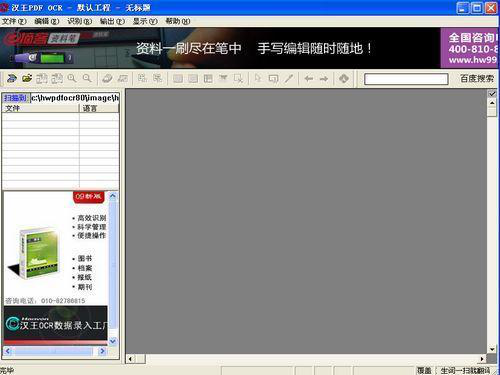Click the 期刊 bullet text

point(85,287)
